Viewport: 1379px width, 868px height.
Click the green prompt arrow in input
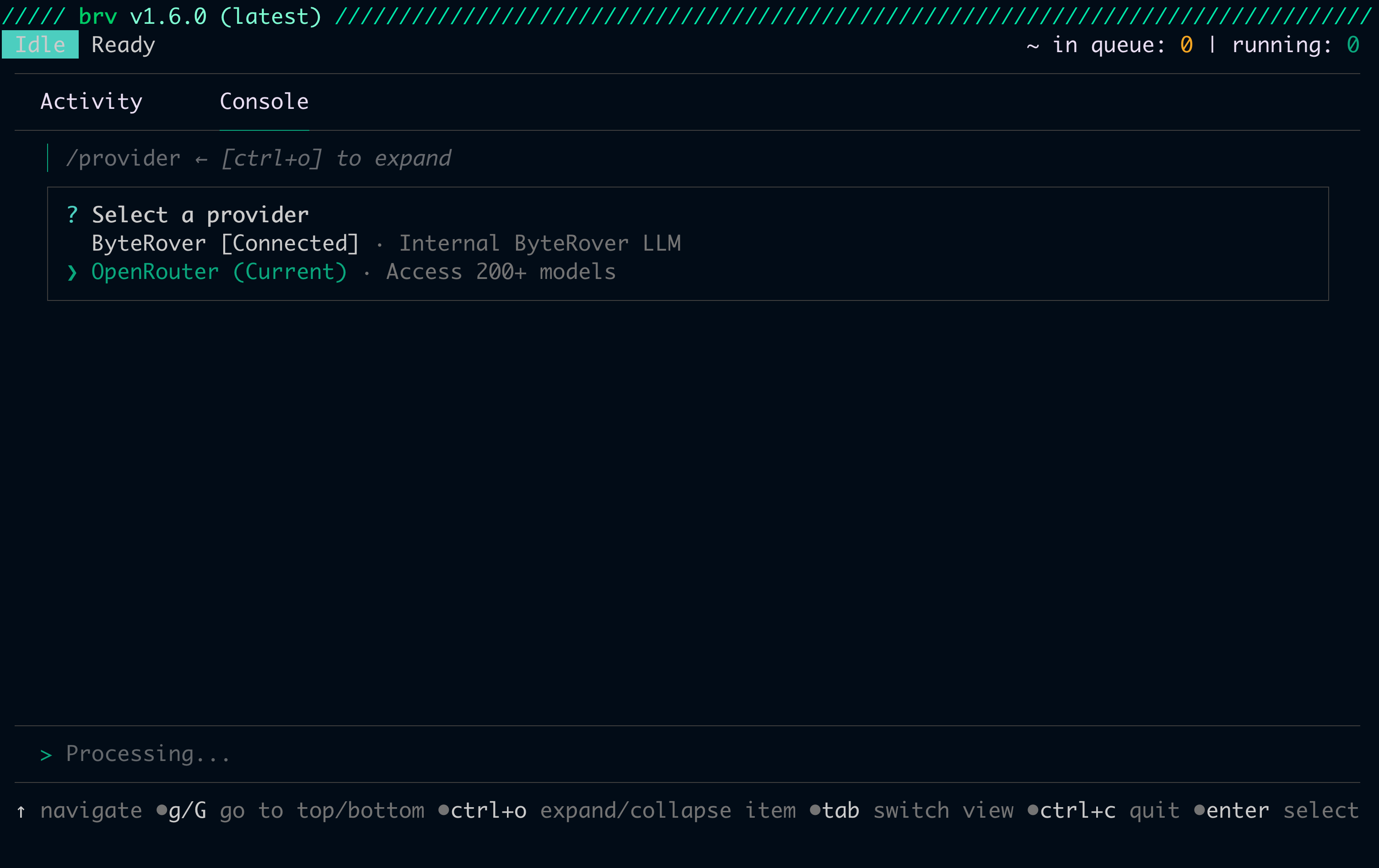point(46,755)
